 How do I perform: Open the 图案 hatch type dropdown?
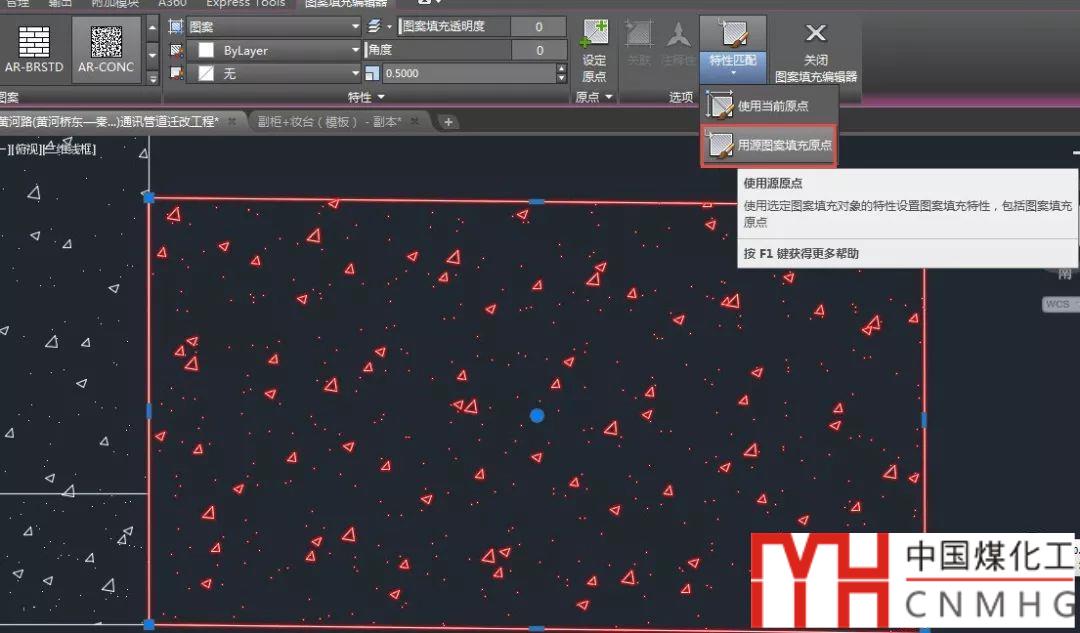[355, 27]
